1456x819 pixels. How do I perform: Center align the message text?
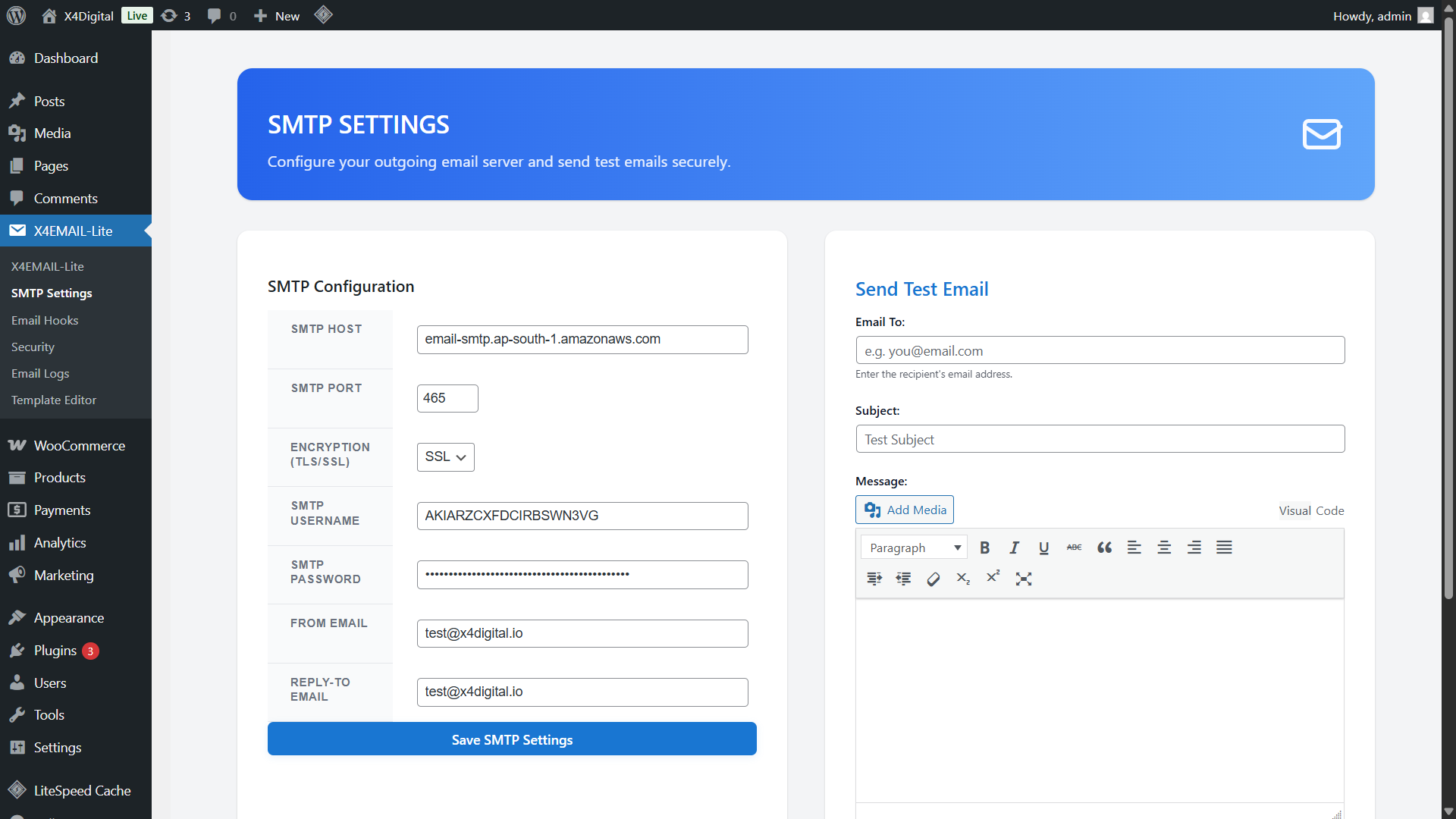[x=1164, y=548]
